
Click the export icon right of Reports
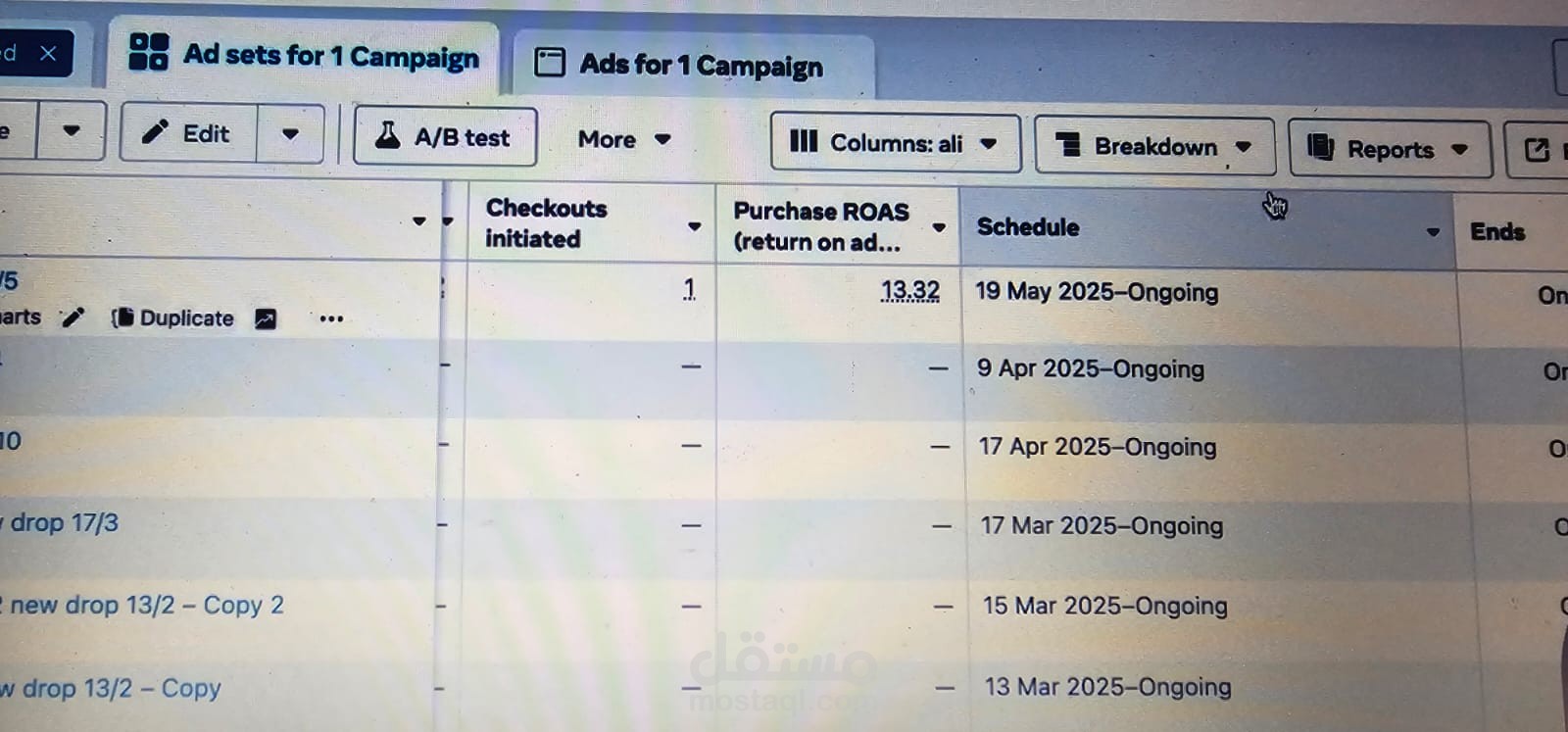tap(1537, 150)
